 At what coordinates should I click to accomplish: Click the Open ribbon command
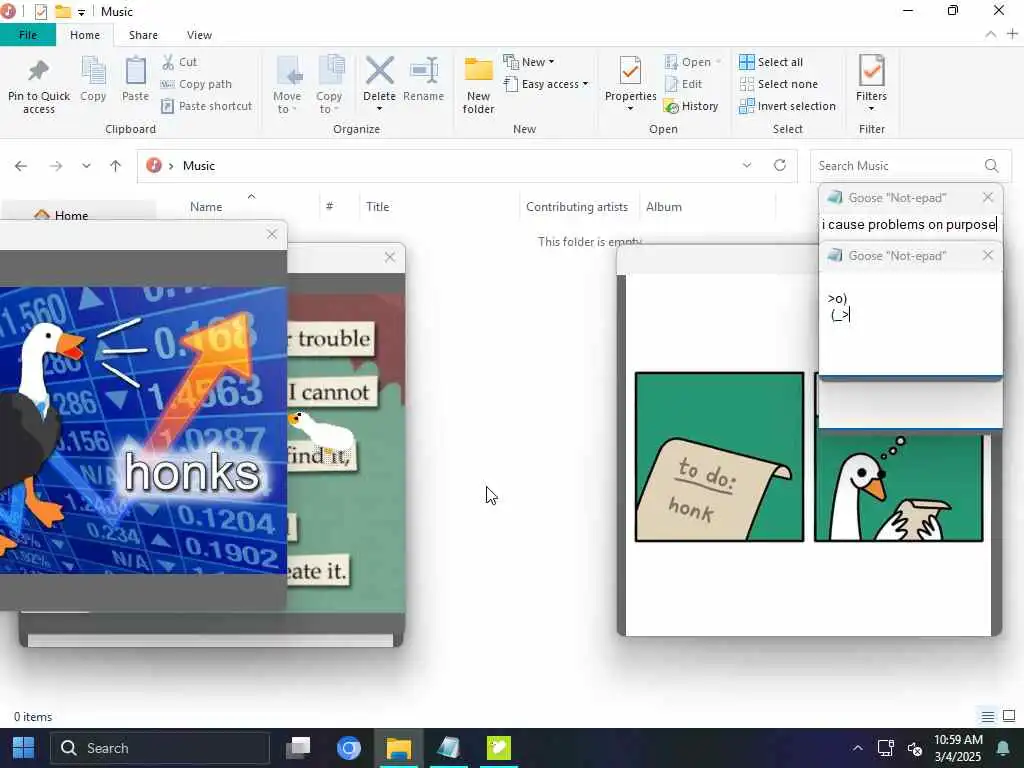[x=692, y=62]
